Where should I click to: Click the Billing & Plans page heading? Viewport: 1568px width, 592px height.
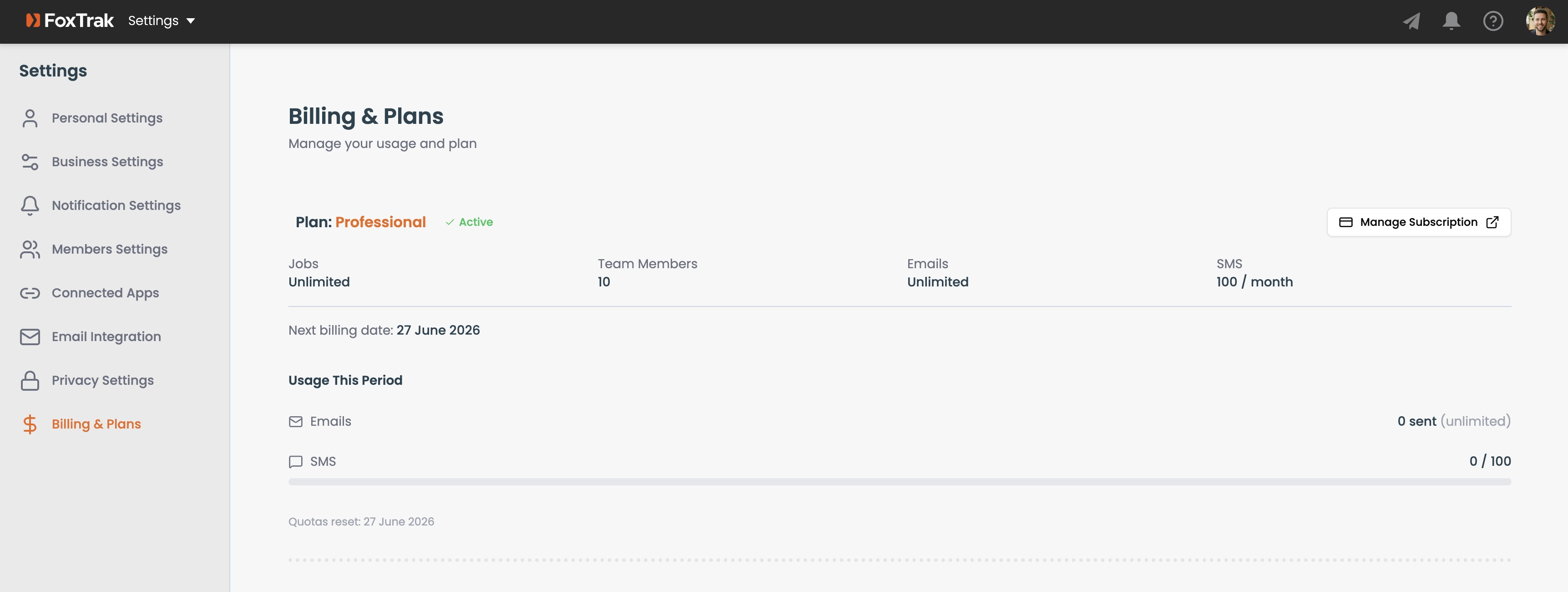pyautogui.click(x=366, y=116)
